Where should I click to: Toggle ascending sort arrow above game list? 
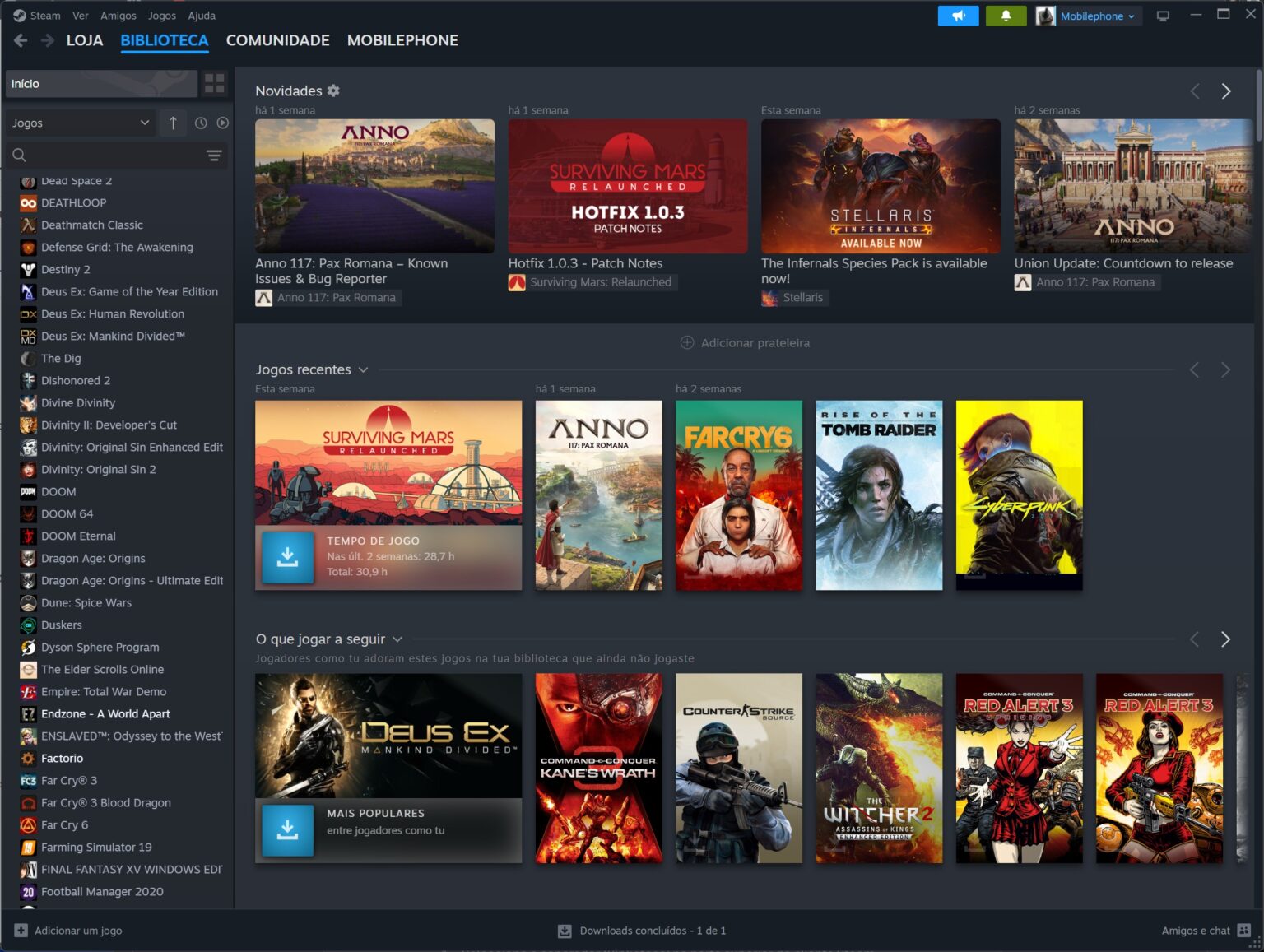click(173, 123)
